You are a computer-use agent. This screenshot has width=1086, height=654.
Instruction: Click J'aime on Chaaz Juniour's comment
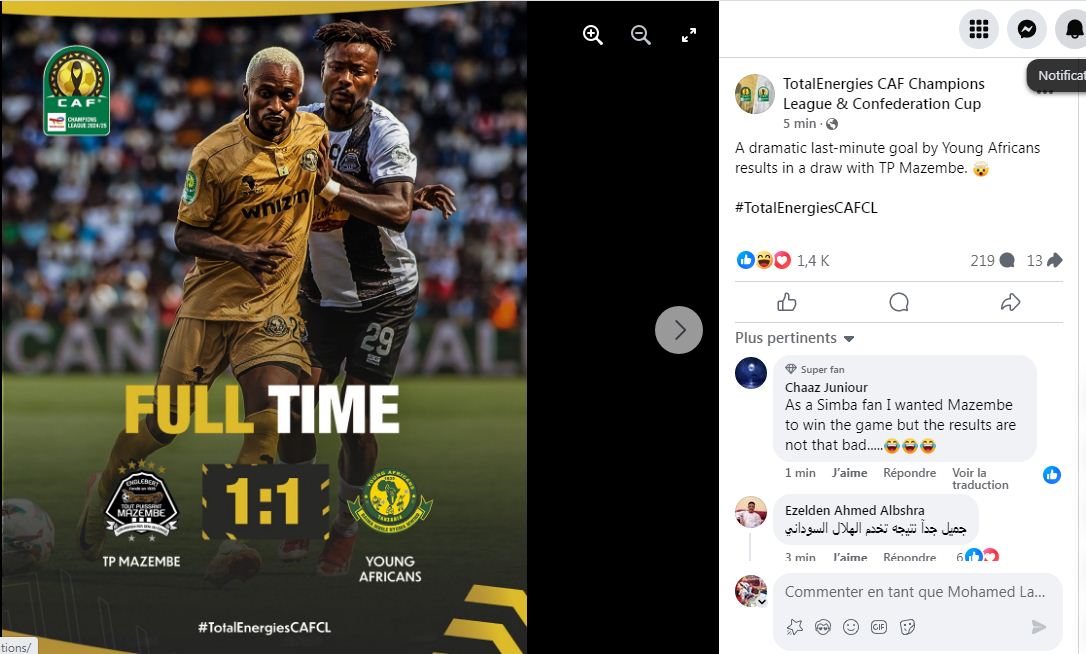click(849, 472)
